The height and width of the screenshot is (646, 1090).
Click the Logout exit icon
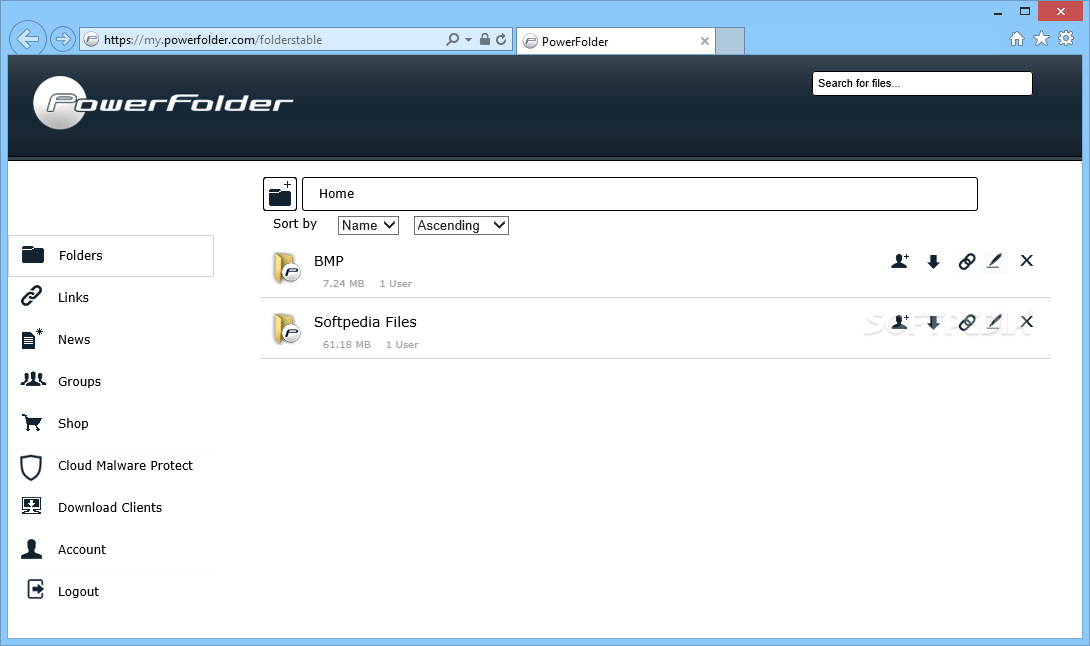[x=35, y=589]
